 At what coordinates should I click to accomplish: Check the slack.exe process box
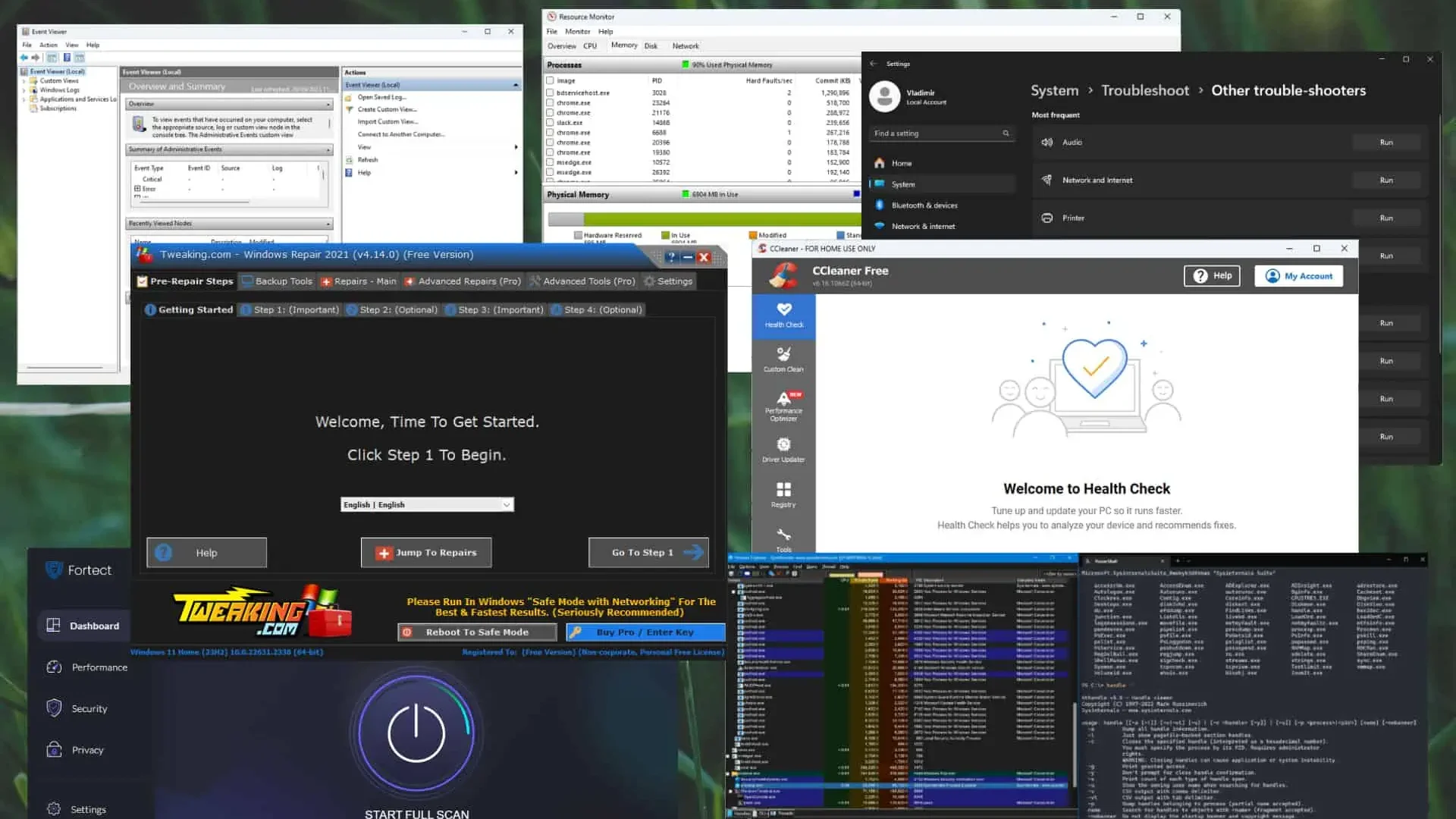(x=551, y=122)
